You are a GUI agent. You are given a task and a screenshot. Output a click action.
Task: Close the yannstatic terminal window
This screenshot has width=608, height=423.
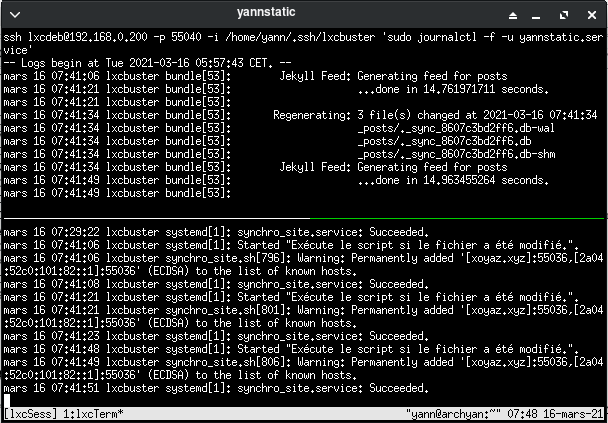(591, 13)
